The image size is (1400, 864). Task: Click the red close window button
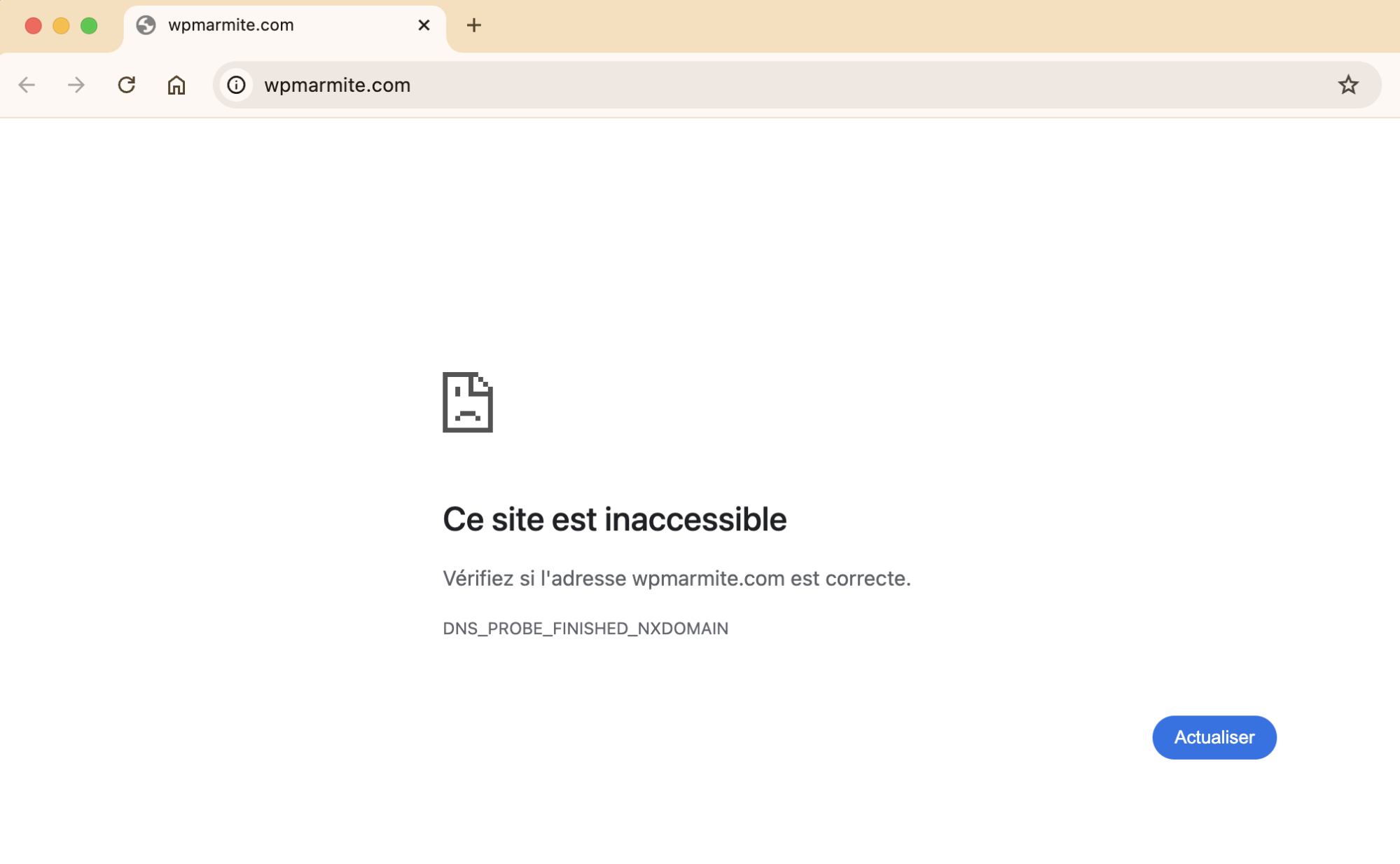[x=33, y=26]
